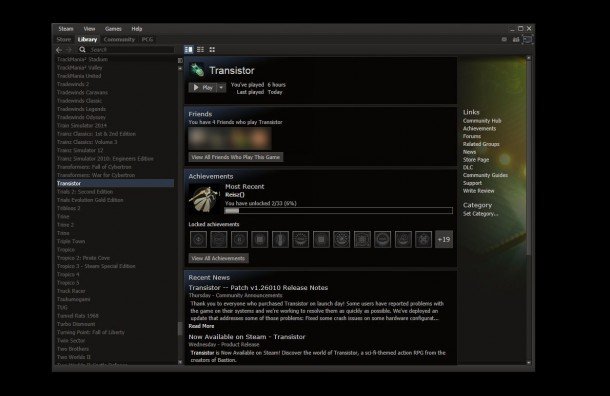Screen dimensions: 610x396
Task: Select Tradewinds Caravans in game list
Action: (x=82, y=93)
